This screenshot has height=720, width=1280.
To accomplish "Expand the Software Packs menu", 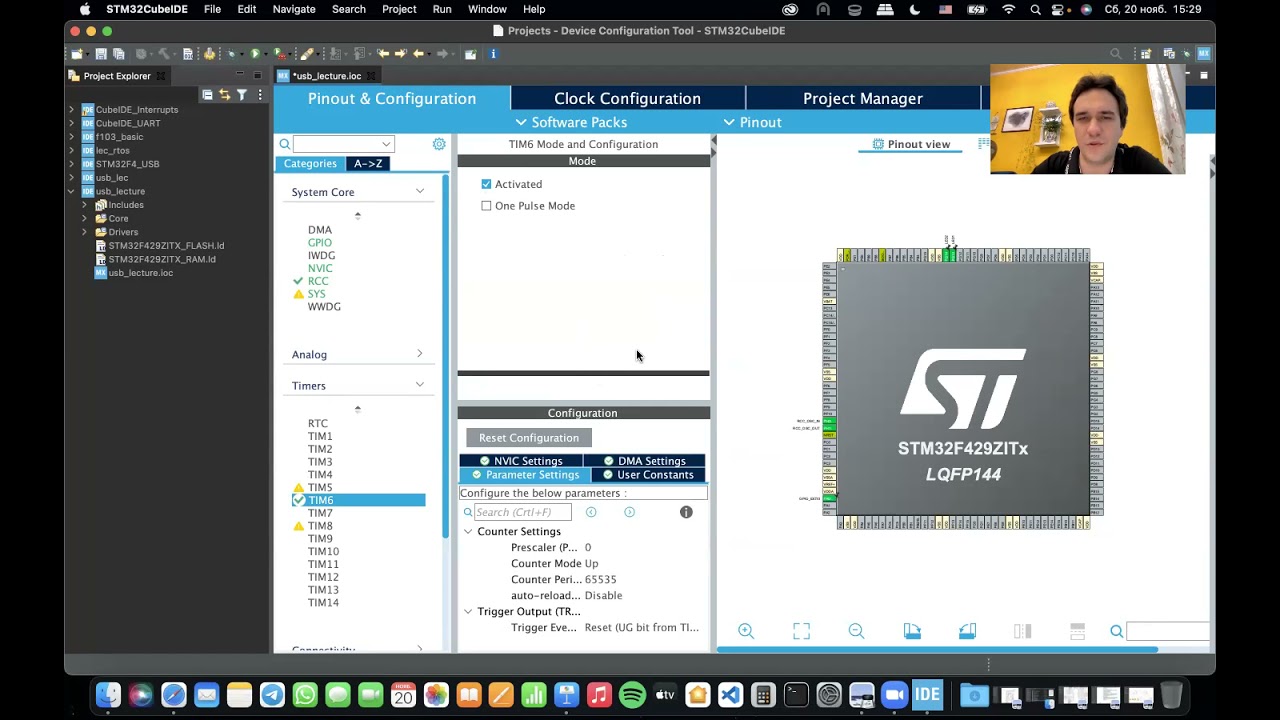I will [571, 122].
